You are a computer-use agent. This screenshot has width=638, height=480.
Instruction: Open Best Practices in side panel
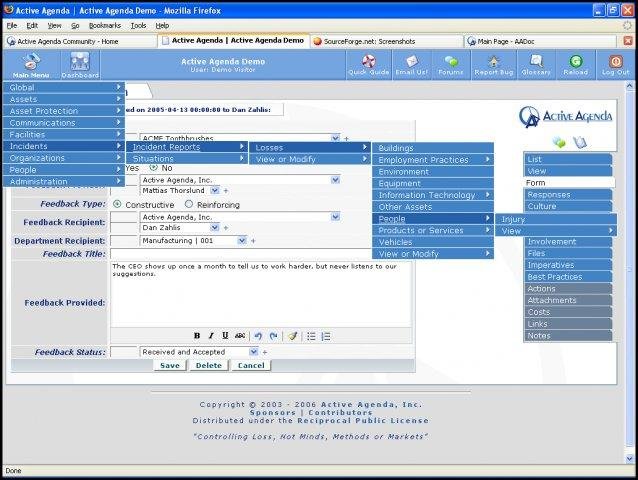(568, 277)
